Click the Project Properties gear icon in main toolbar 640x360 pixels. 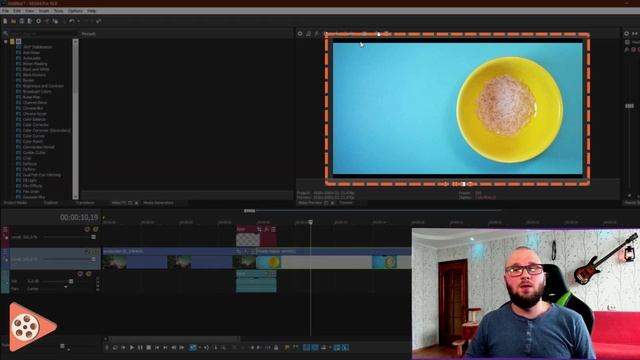pyautogui.click(x=38, y=21)
